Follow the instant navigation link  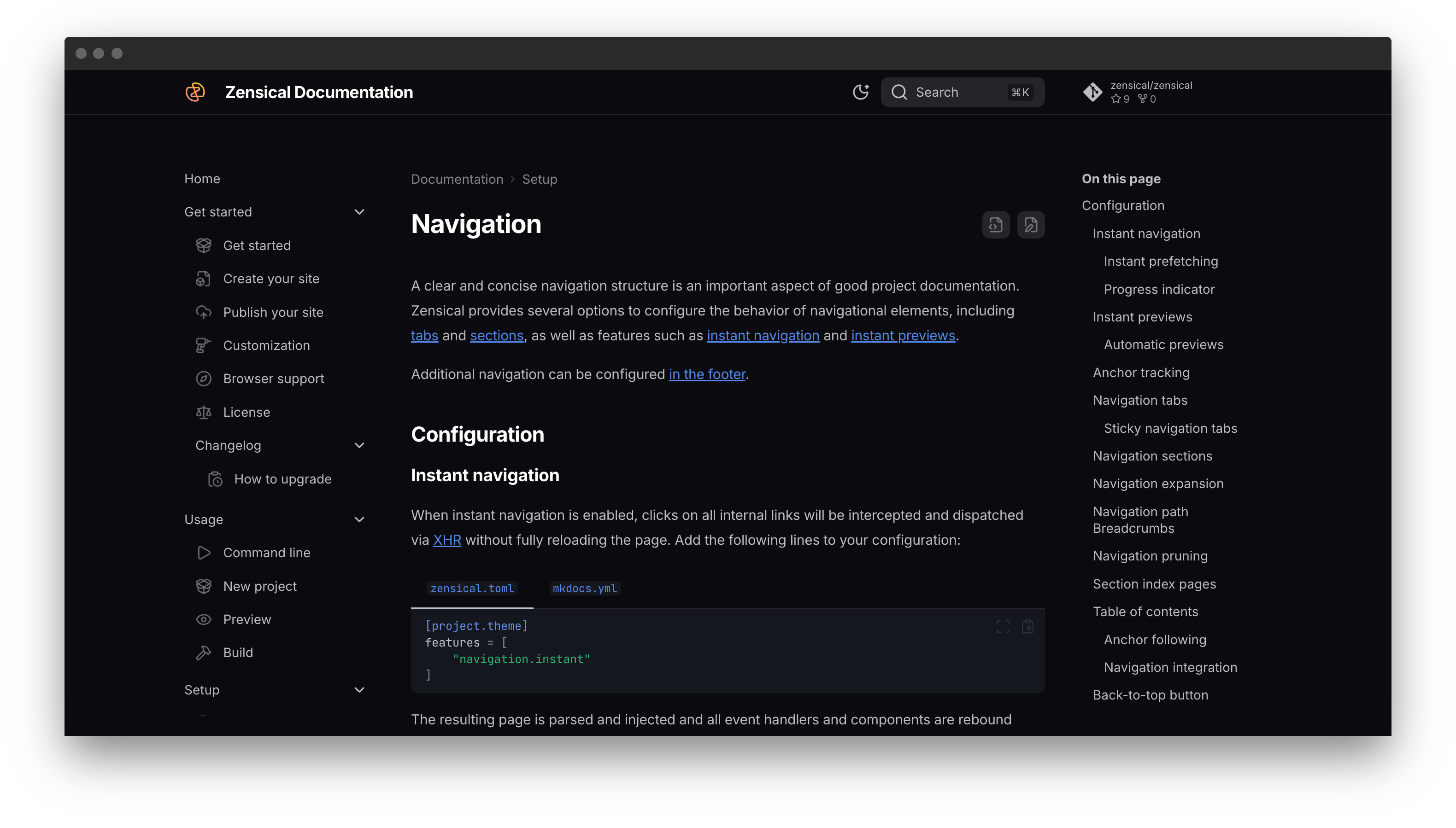[x=763, y=336]
